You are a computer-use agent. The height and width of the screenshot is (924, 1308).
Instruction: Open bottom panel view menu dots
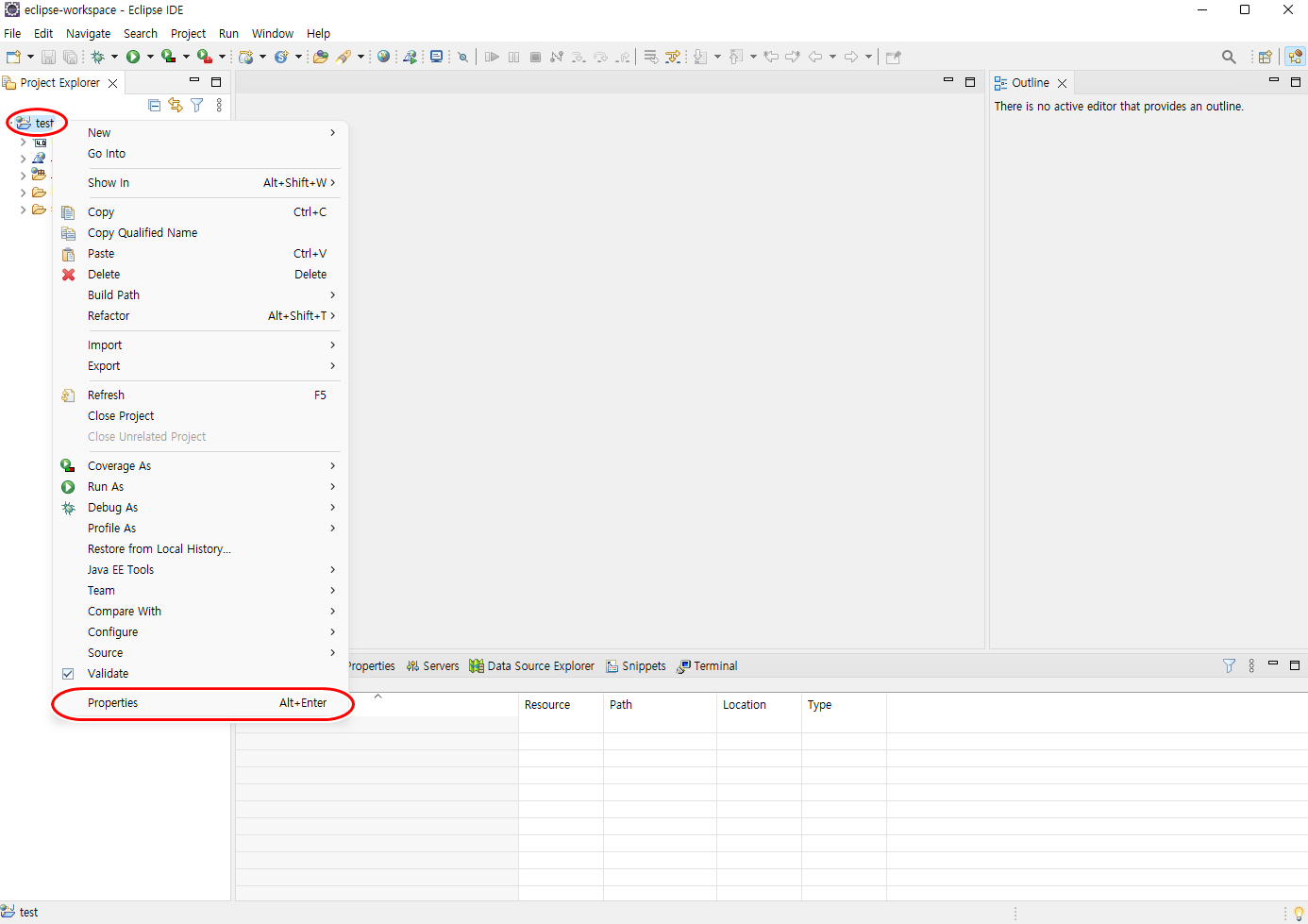pos(1251,665)
